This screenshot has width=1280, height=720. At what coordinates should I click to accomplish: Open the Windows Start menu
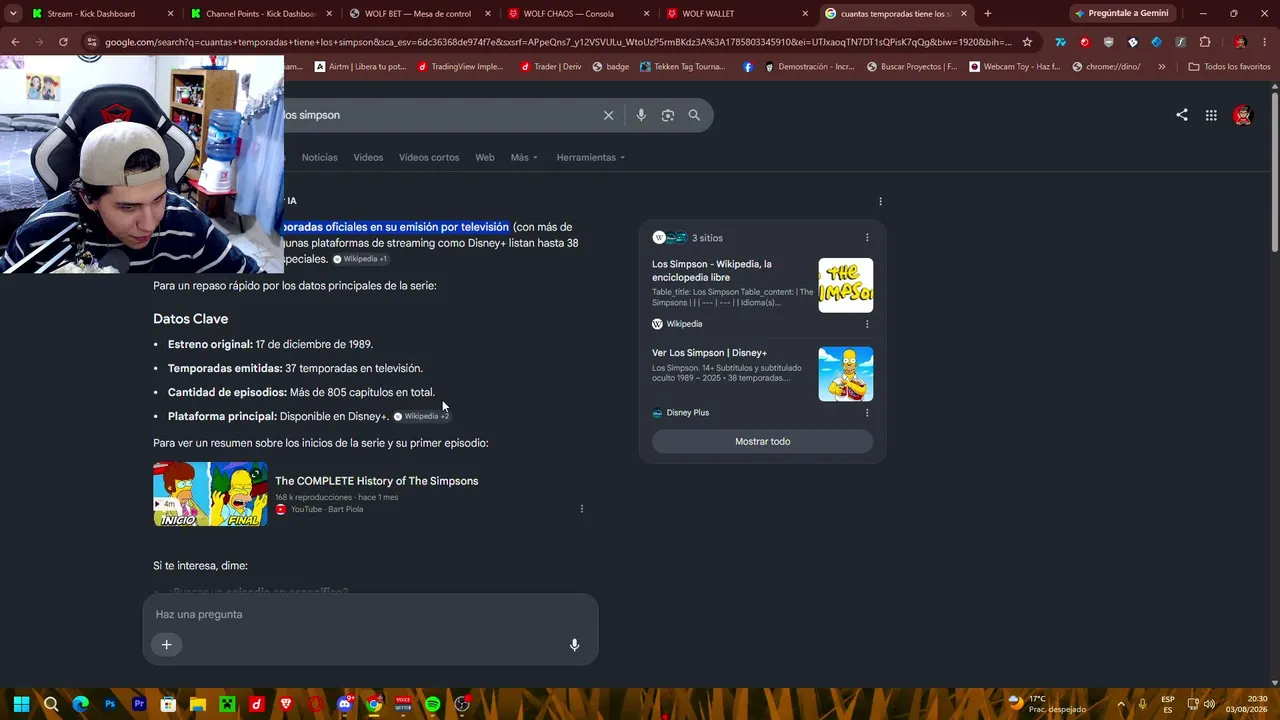click(21, 704)
